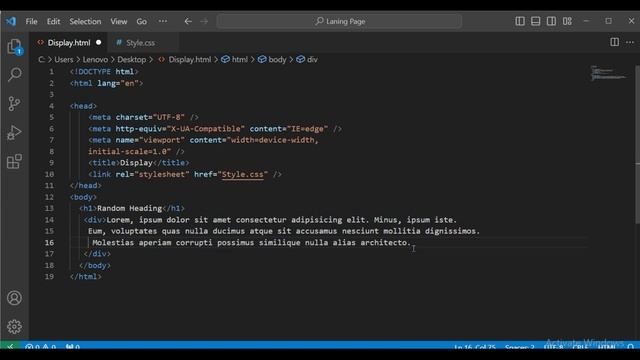Select the Desktop breadcrumb
The image size is (640, 360).
(131, 60)
